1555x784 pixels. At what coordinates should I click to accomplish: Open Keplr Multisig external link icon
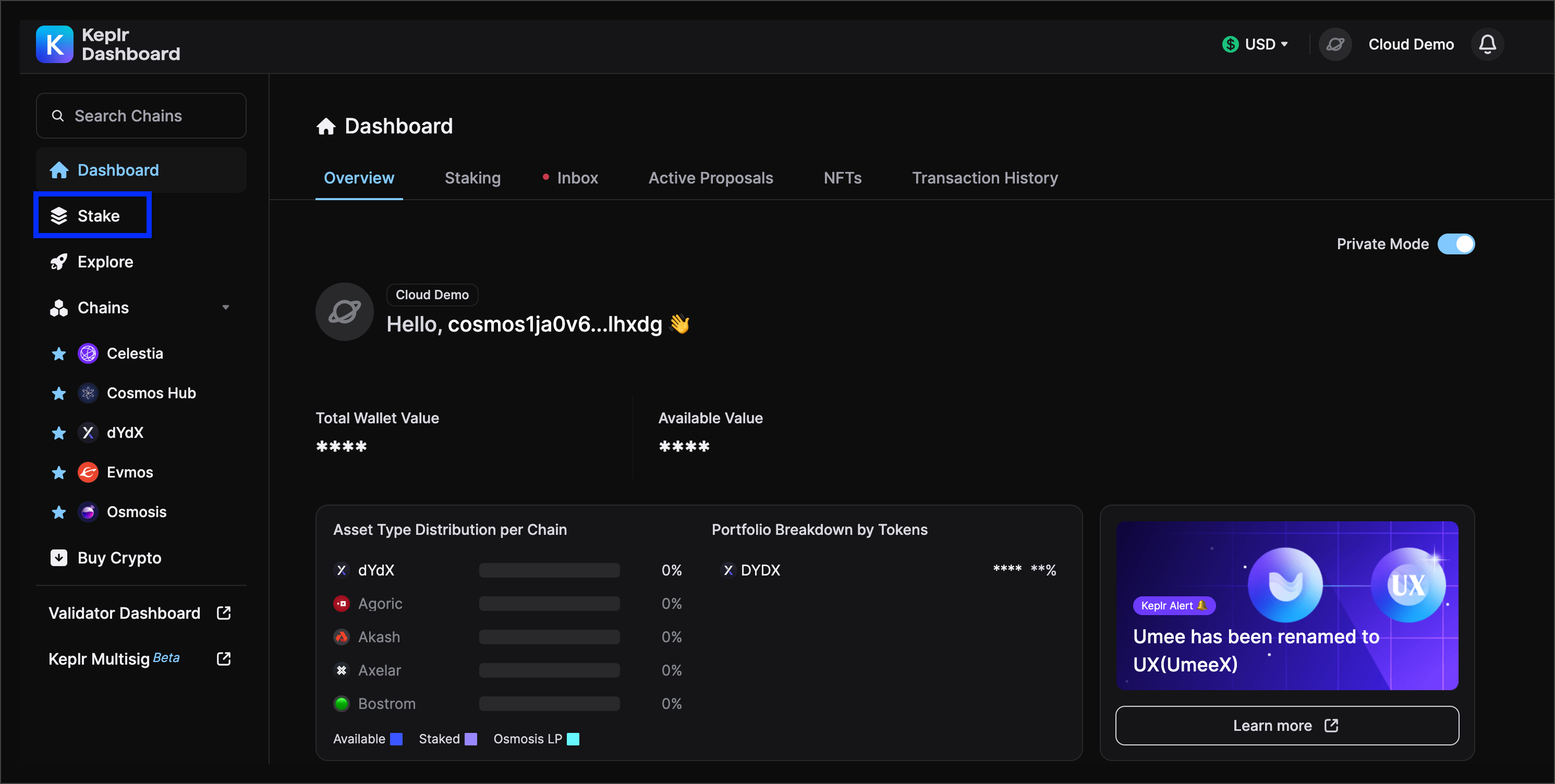click(223, 658)
